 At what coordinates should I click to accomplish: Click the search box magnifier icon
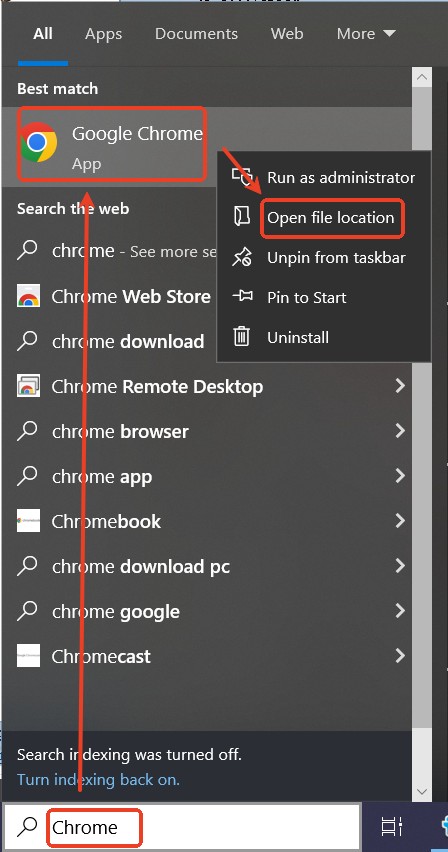27,827
